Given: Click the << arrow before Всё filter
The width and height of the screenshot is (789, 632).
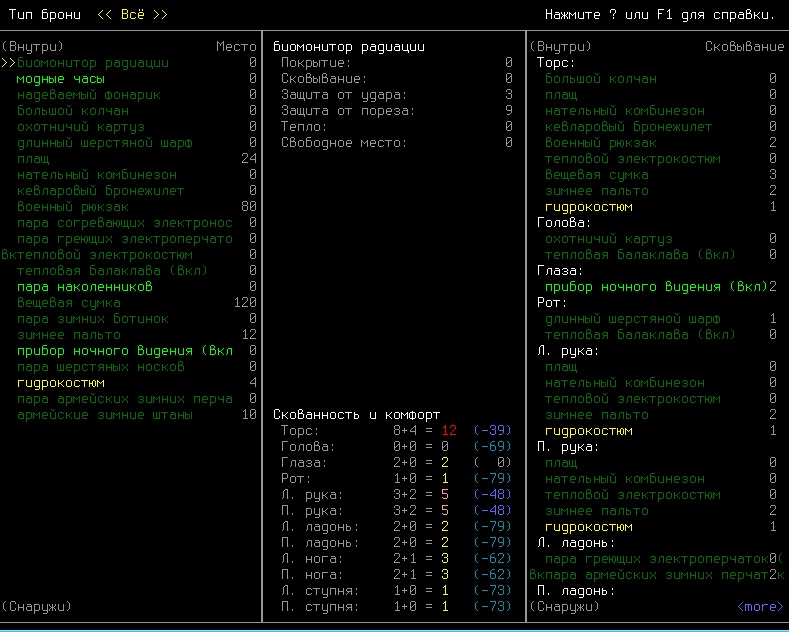Looking at the screenshot, I should point(105,15).
